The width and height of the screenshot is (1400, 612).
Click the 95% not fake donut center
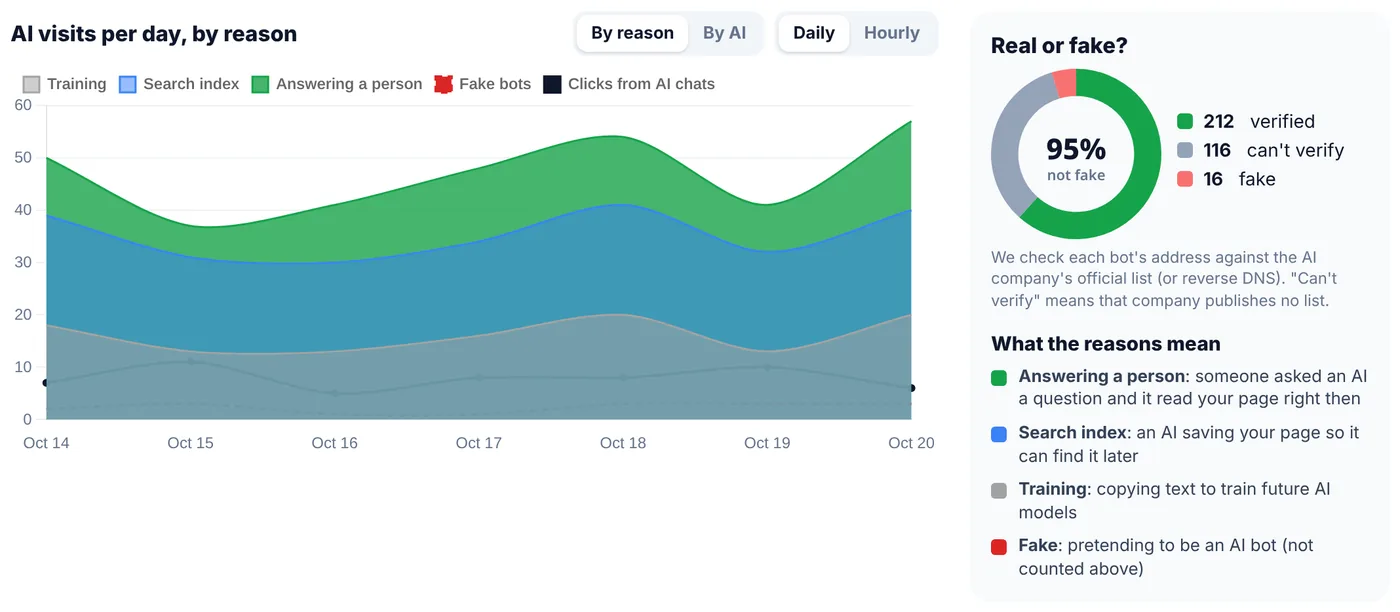(1076, 157)
